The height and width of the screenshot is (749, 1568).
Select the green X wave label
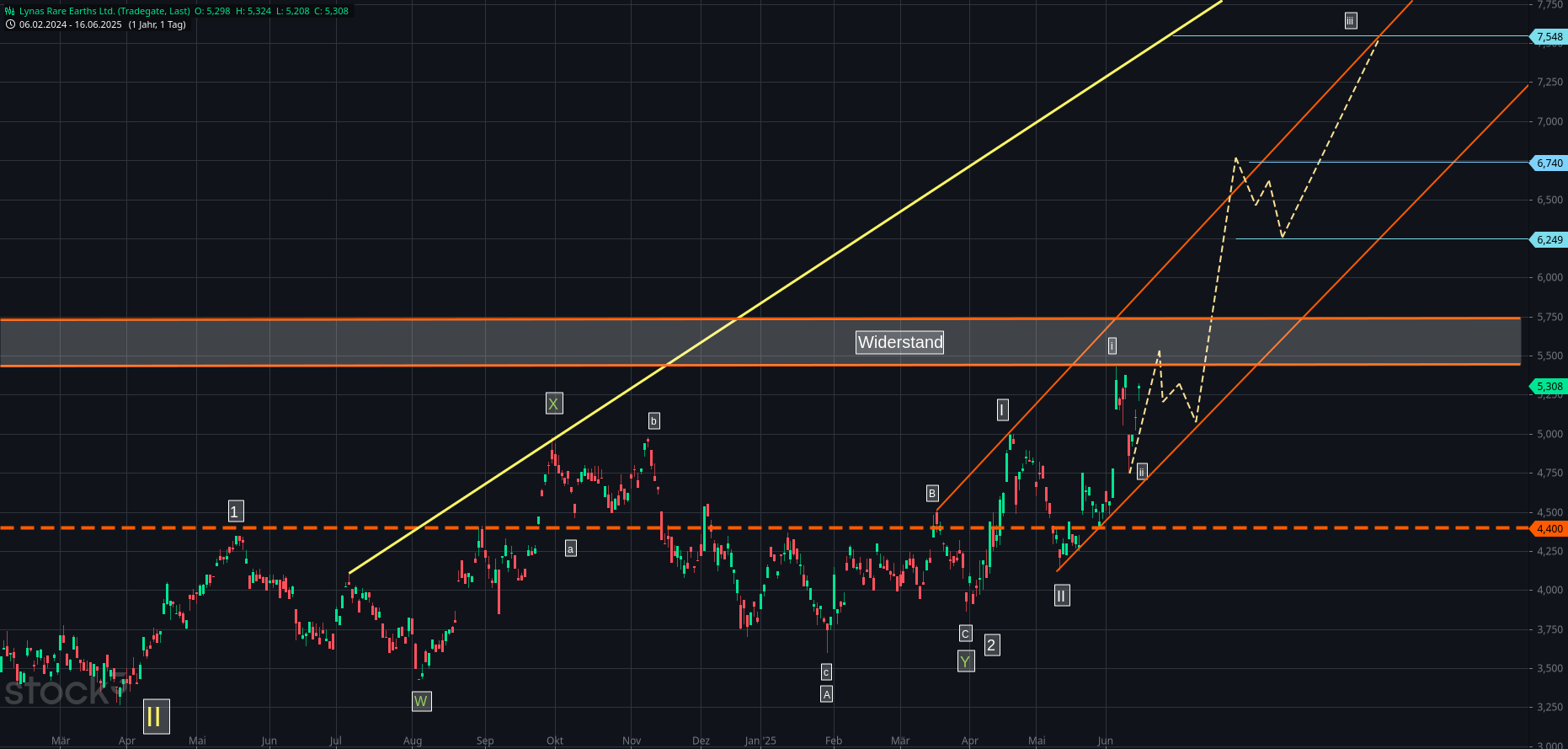tap(553, 404)
